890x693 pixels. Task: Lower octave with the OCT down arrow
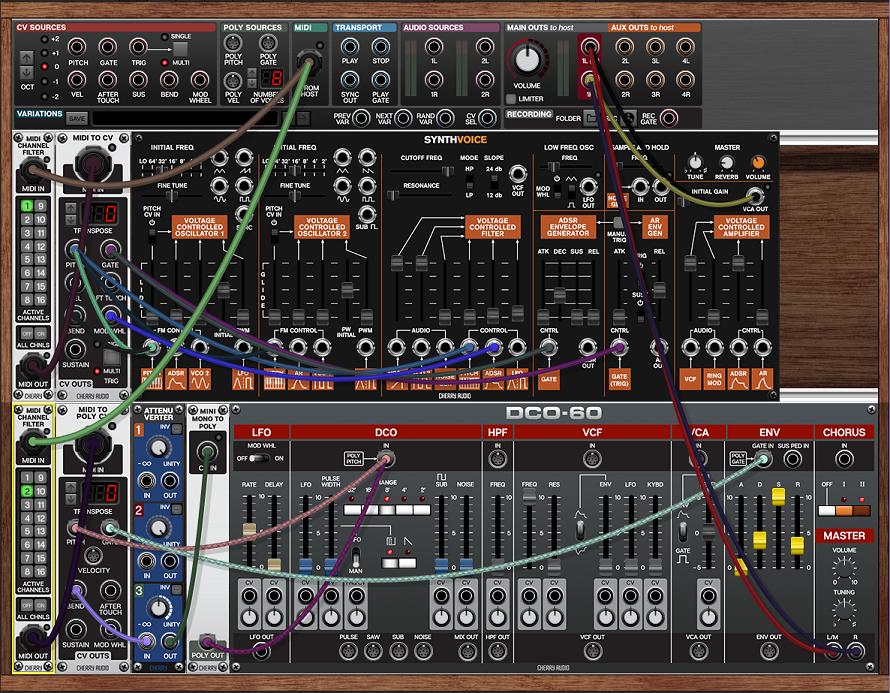coord(27,72)
